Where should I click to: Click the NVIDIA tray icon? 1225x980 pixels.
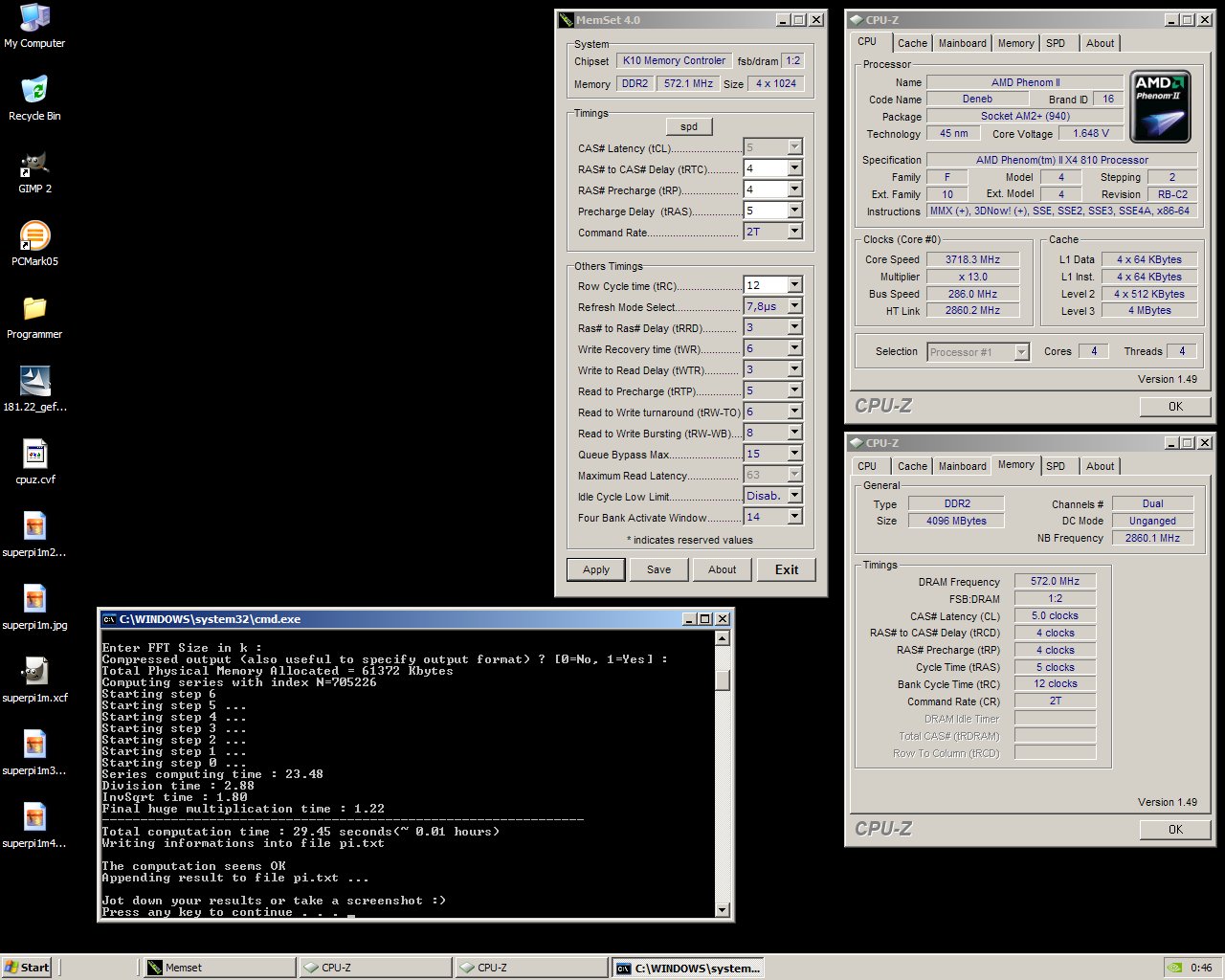1175,968
